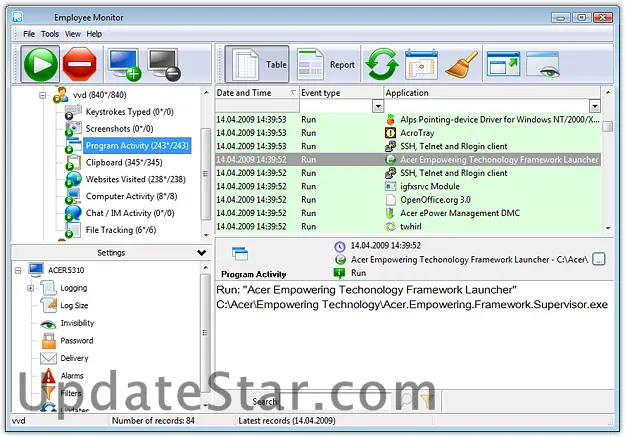Refresh records with green arrows icon
The image size is (625, 437).
pyautogui.click(x=382, y=65)
